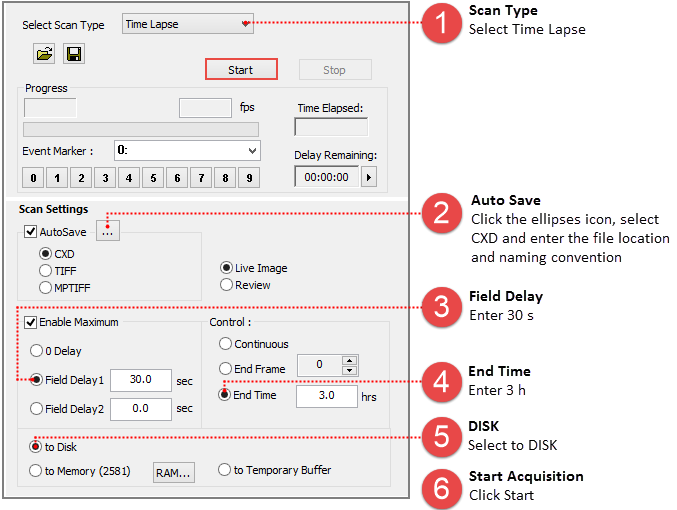Select the TIFF file format option
Viewport: 677px width, 510px height.
[46, 270]
